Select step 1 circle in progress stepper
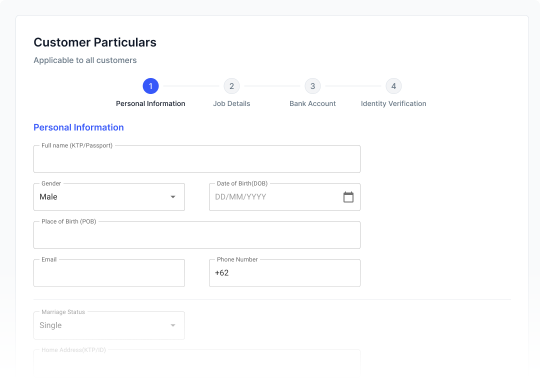The image size is (540, 379). pyautogui.click(x=150, y=86)
